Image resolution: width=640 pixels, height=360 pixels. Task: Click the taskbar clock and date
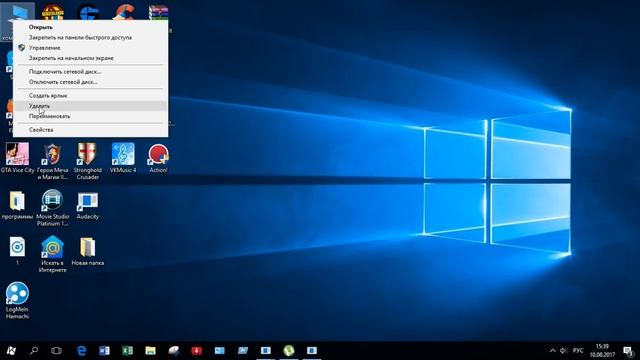point(602,351)
